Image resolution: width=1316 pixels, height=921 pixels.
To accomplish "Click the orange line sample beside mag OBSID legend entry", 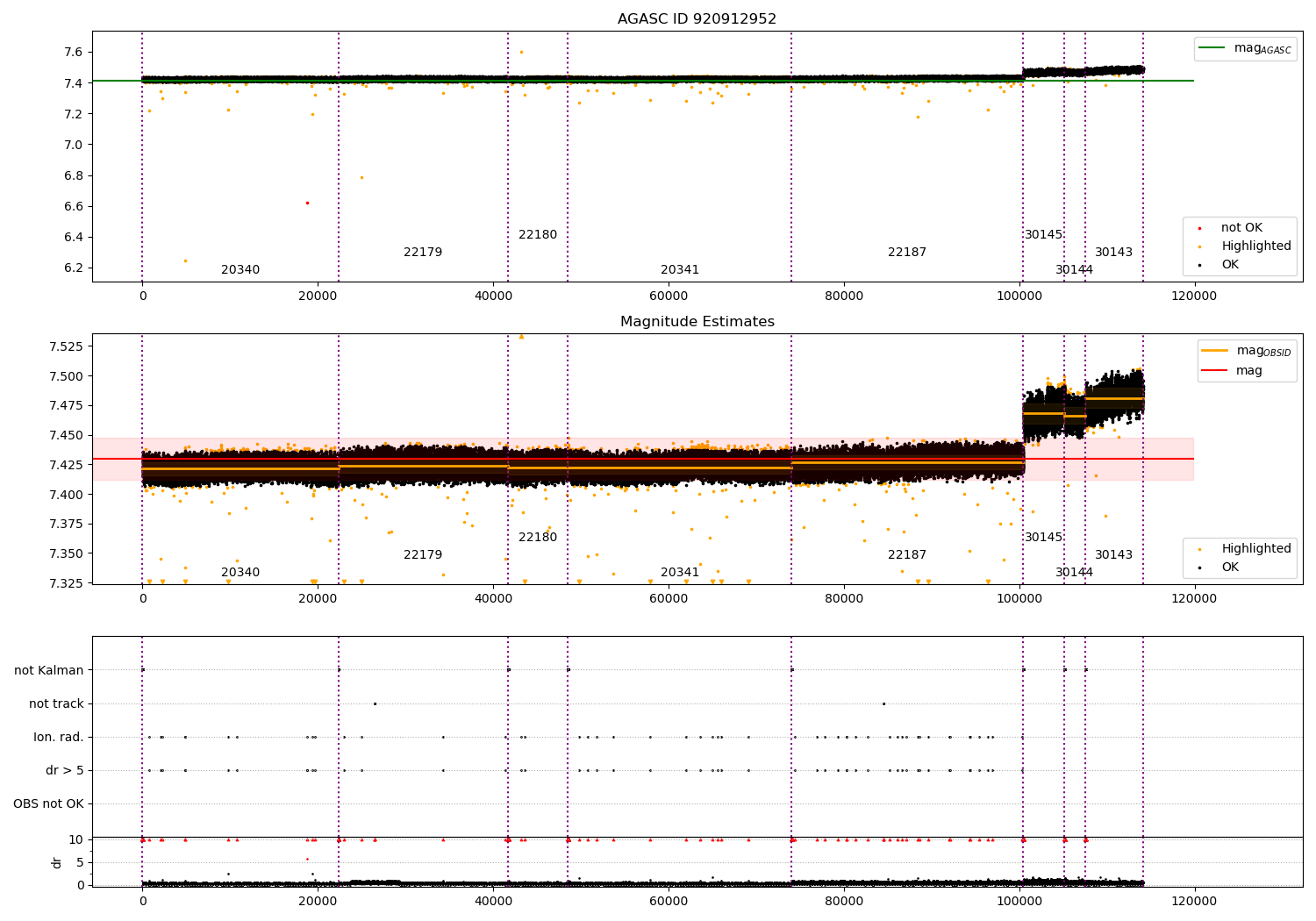I will [x=1214, y=351].
